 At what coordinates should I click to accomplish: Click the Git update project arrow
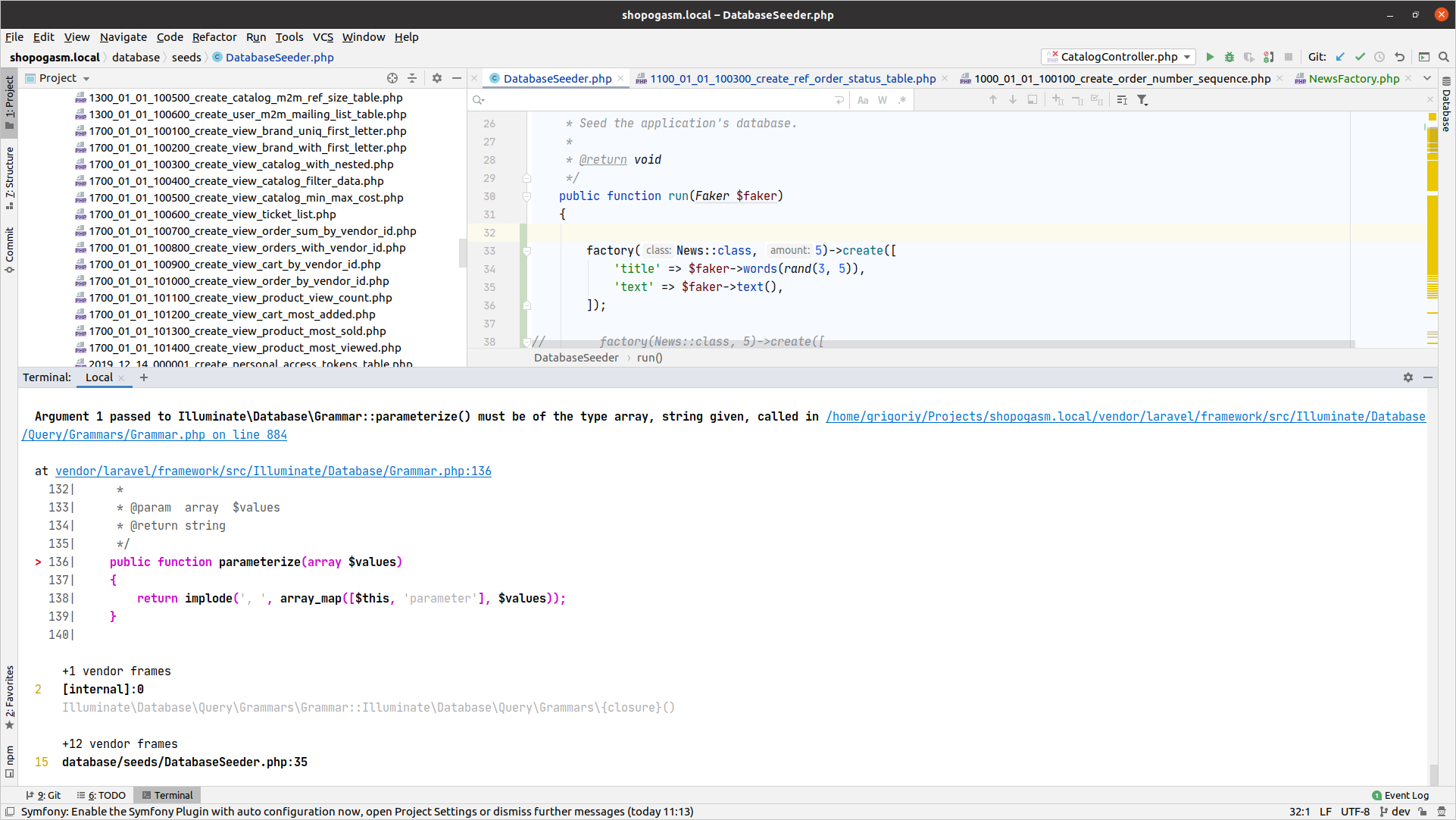[x=1340, y=57]
